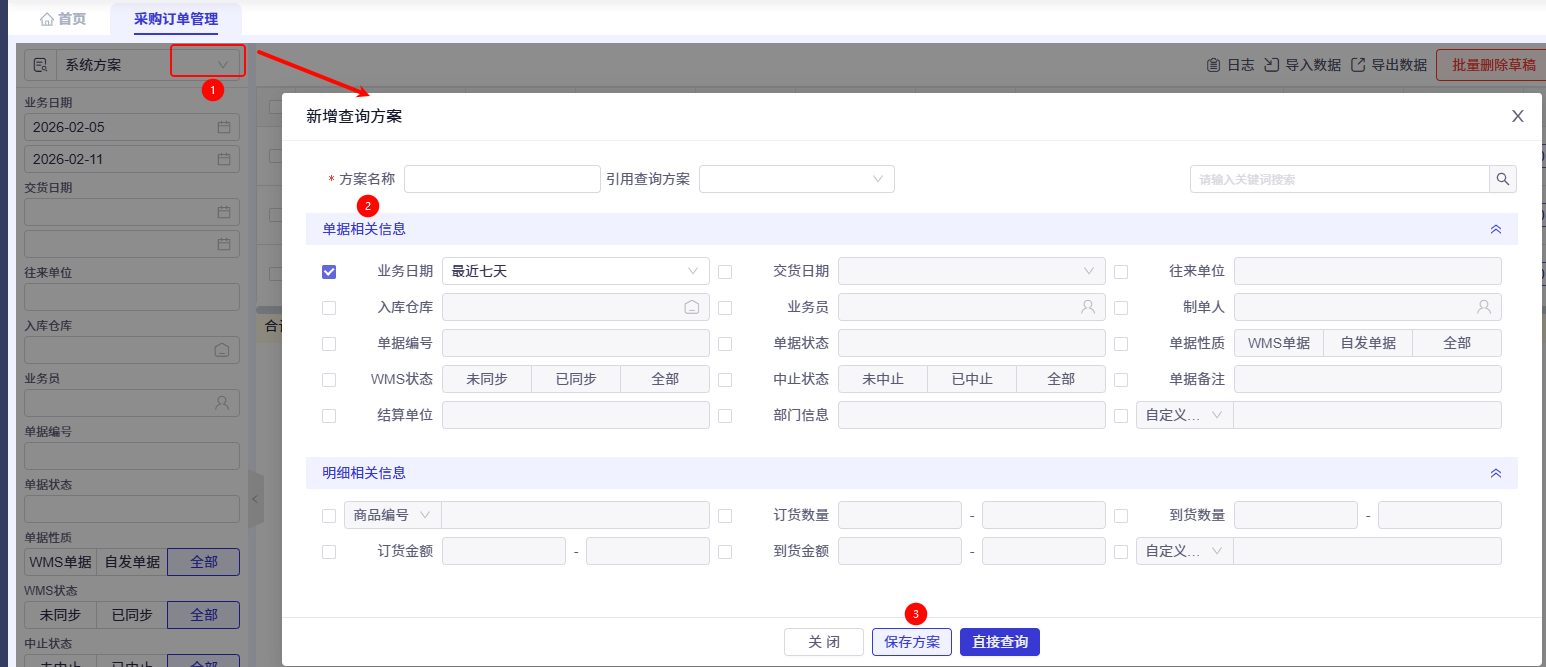
Task: Select 全部 in sidebar 单据性质
Action: point(204,562)
